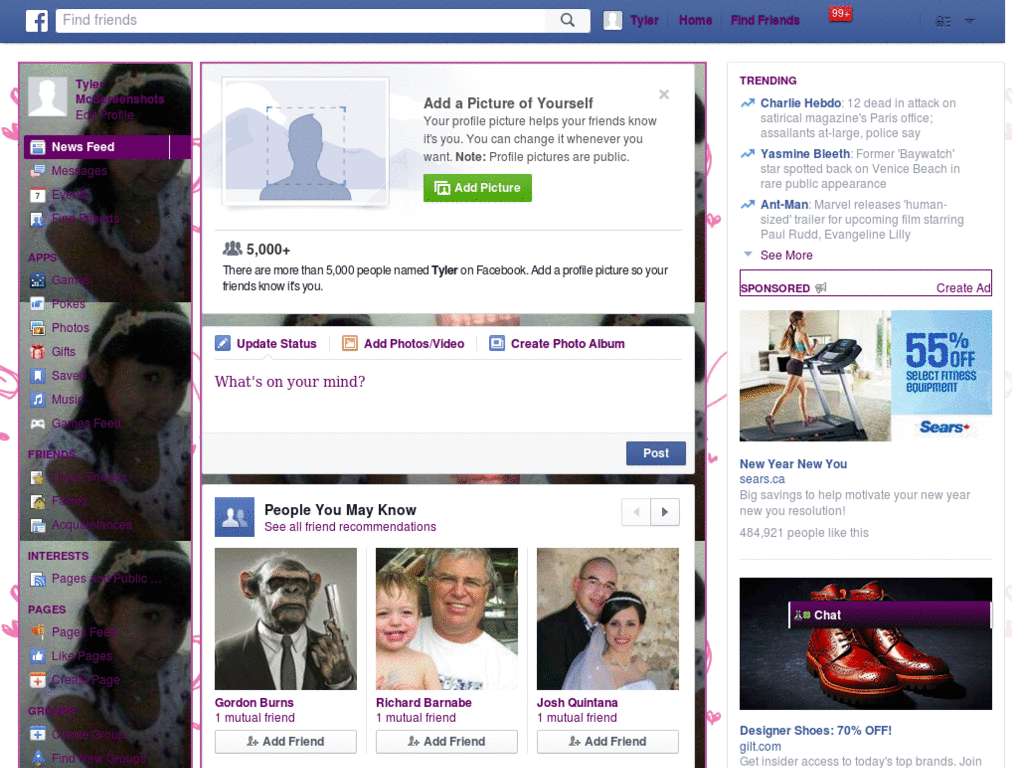Click the Family house icon

pyautogui.click(x=37, y=502)
